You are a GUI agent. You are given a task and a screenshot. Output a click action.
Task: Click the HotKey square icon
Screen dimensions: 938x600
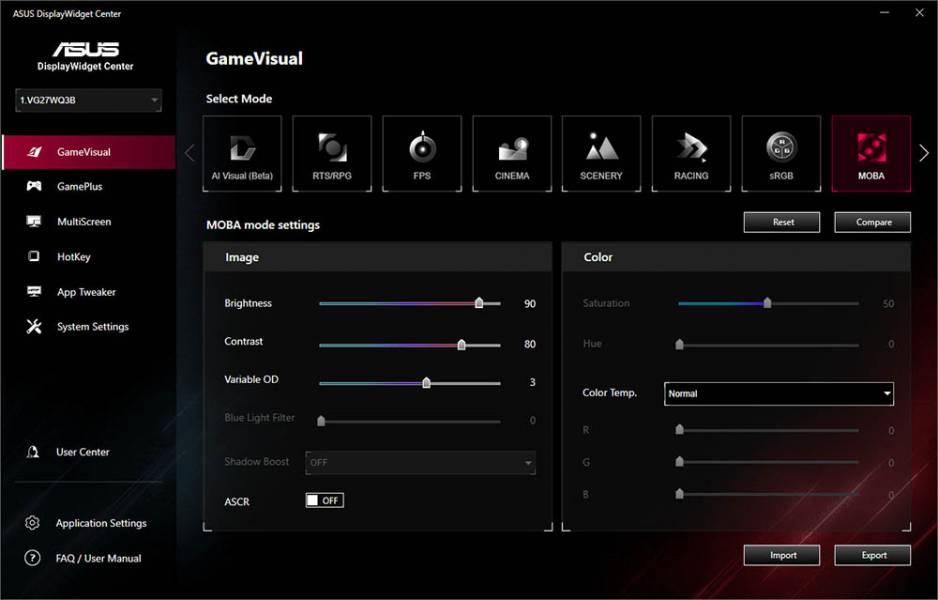coord(34,256)
